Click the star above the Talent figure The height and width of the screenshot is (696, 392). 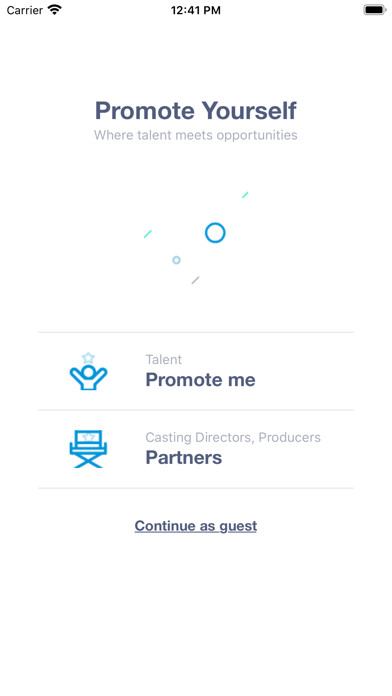(88, 358)
